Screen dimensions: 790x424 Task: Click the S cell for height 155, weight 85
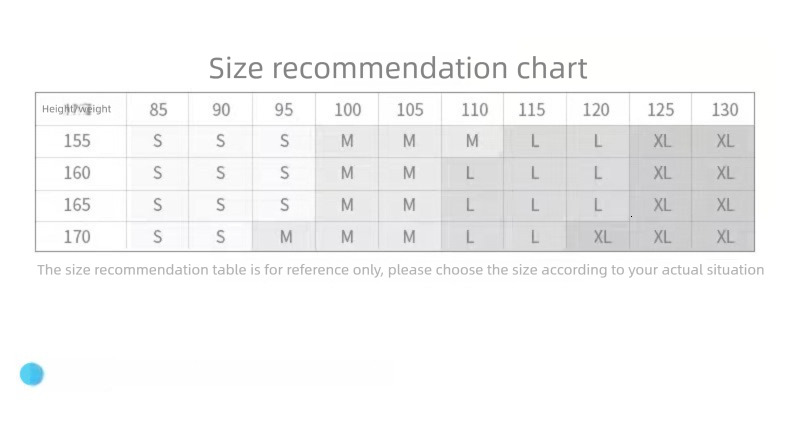[158, 141]
